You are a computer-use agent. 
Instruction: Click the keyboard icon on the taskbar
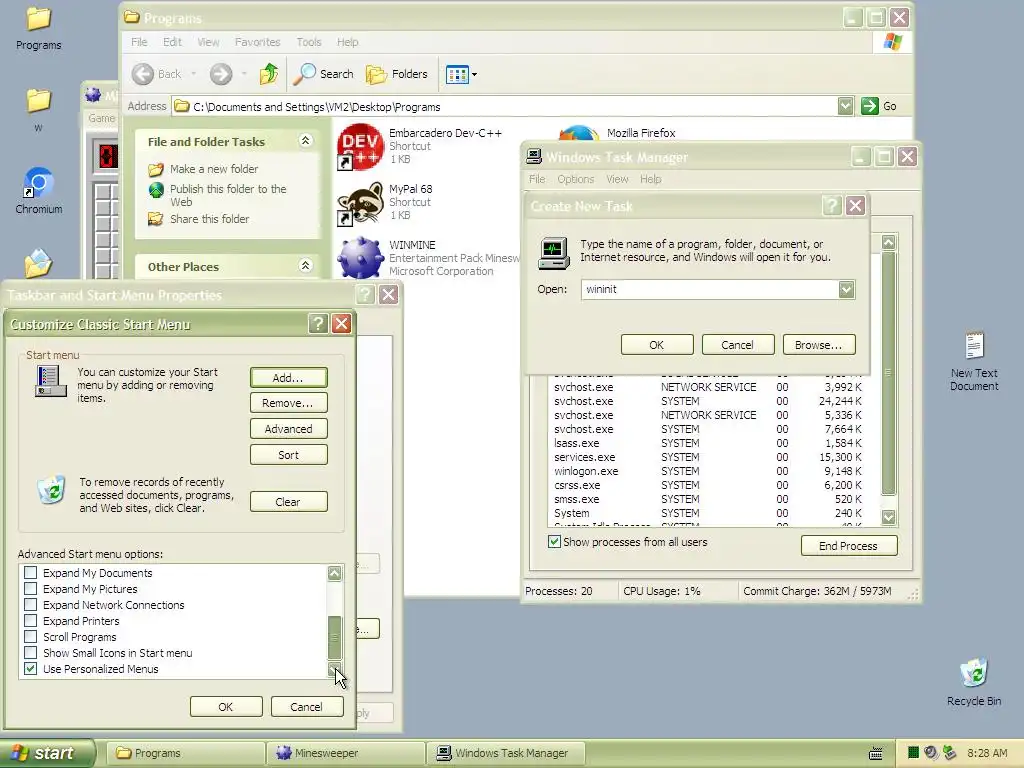tap(876, 754)
